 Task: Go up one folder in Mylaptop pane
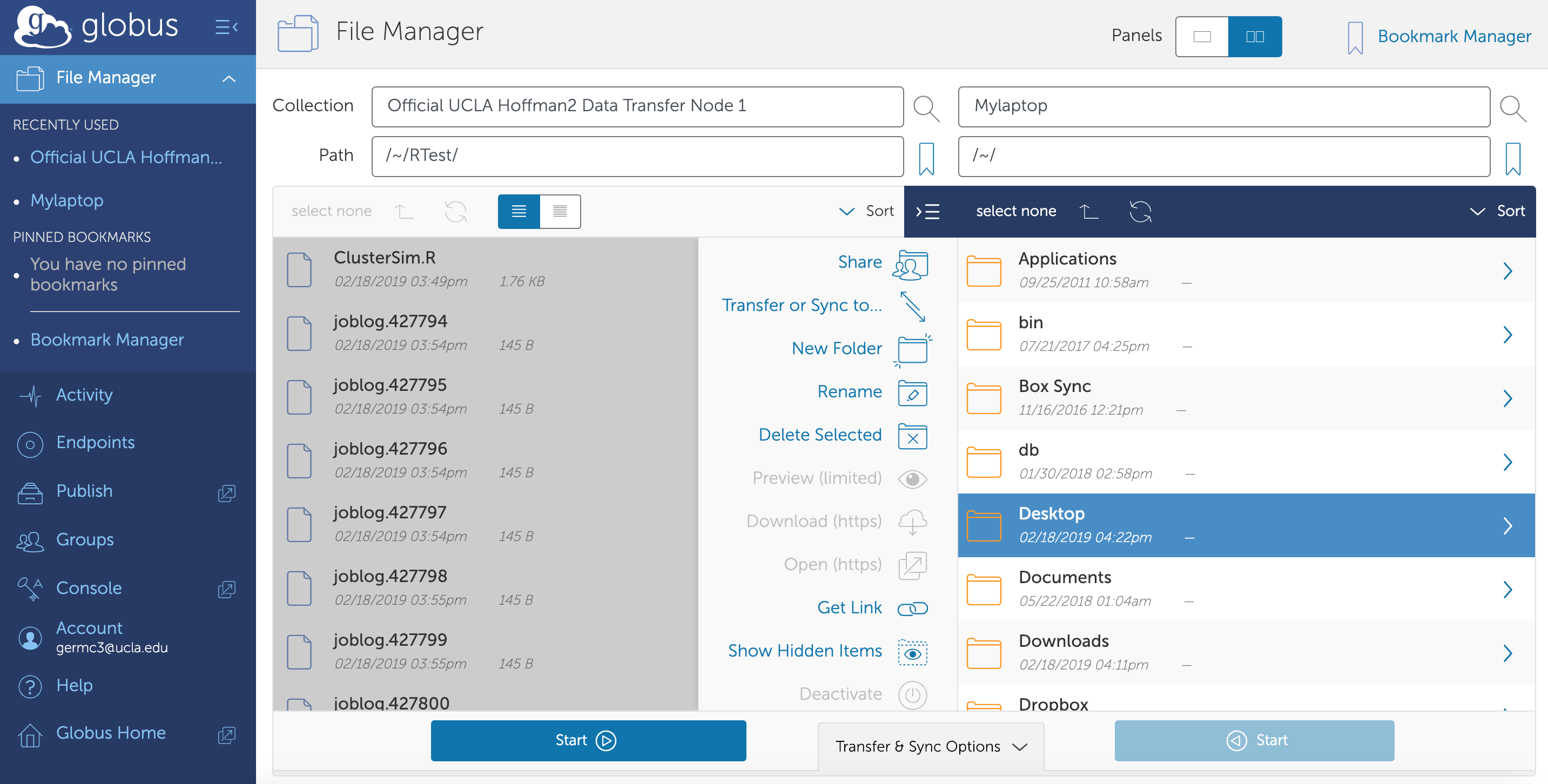pos(1088,212)
